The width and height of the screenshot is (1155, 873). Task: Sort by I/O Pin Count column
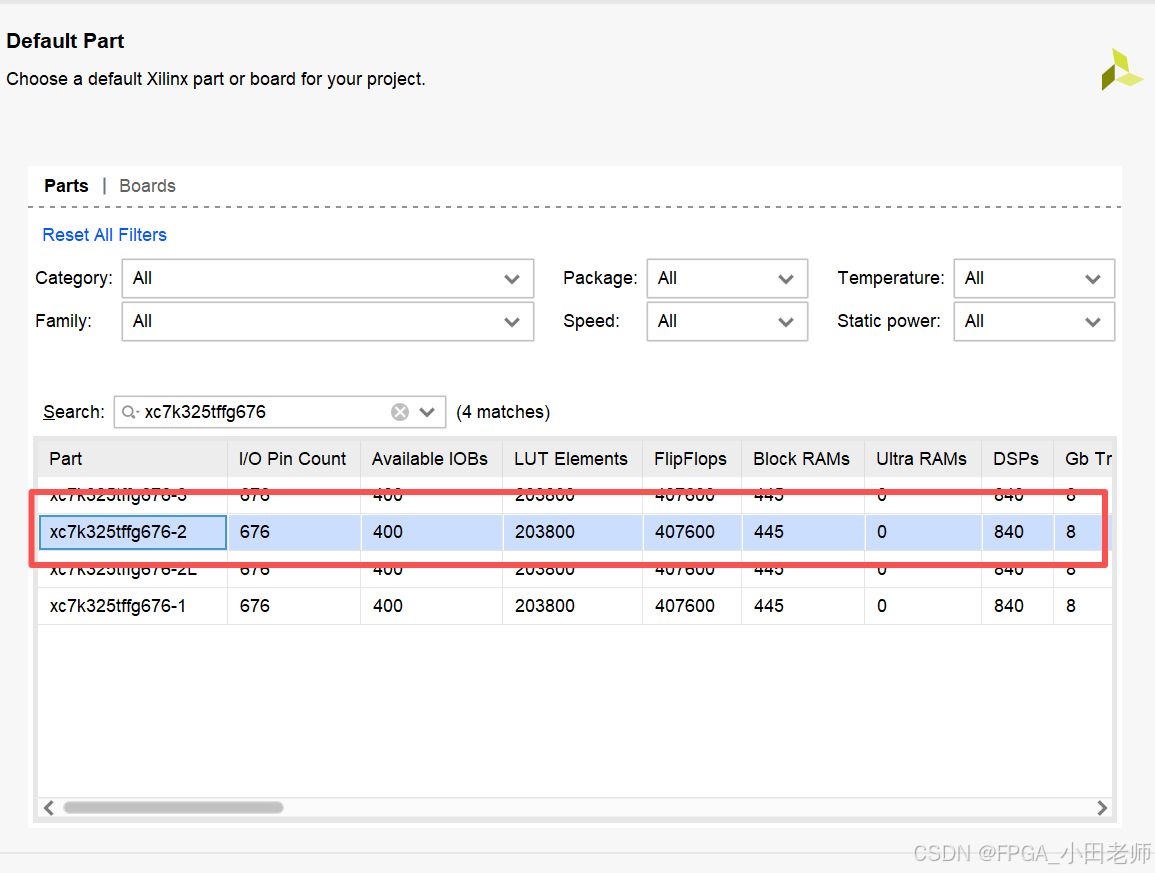[294, 459]
